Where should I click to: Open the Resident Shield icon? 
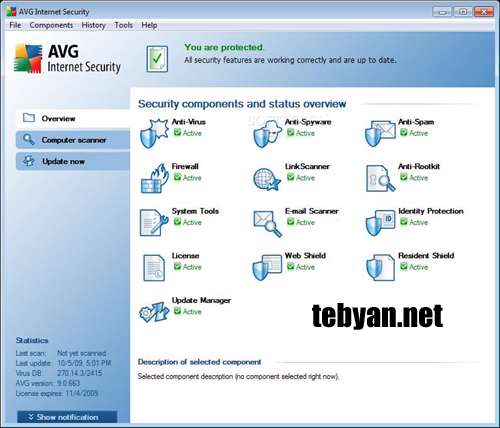[x=380, y=267]
